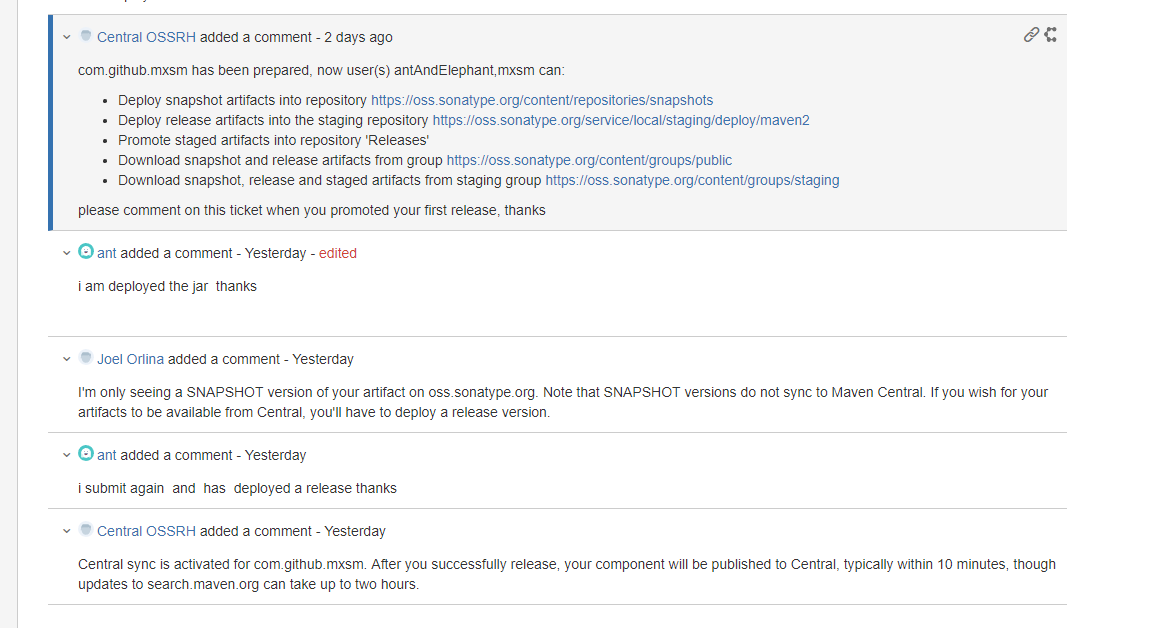Click Central OSSRH avatar on the last comment
The width and height of the screenshot is (1170, 628).
tap(86, 531)
